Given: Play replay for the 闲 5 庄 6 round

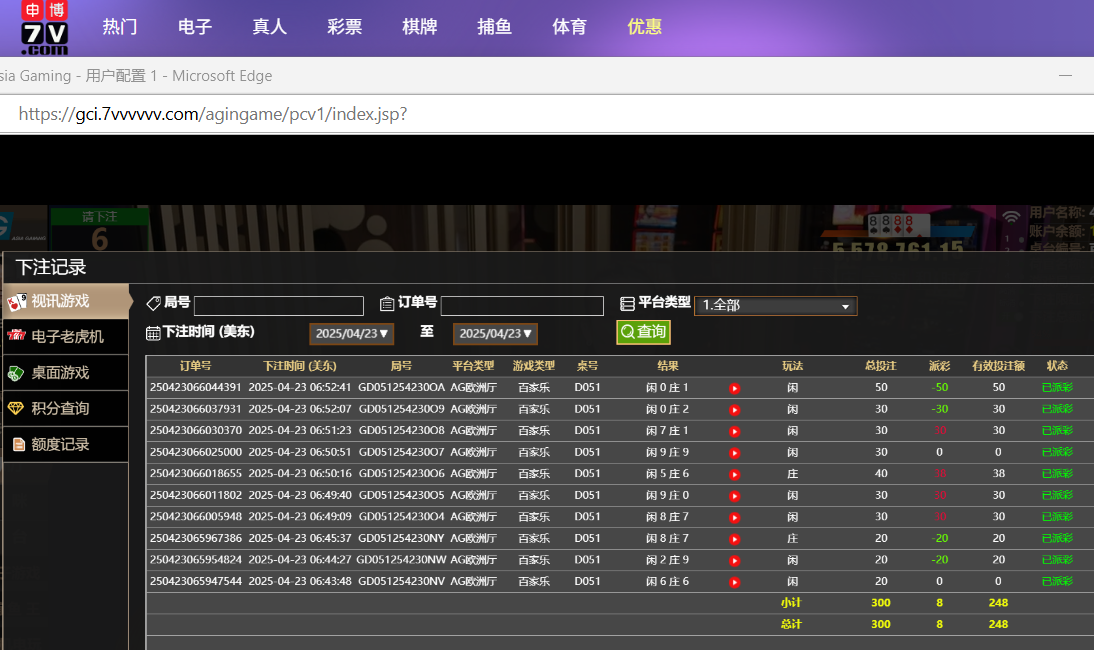Looking at the screenshot, I should (x=735, y=475).
